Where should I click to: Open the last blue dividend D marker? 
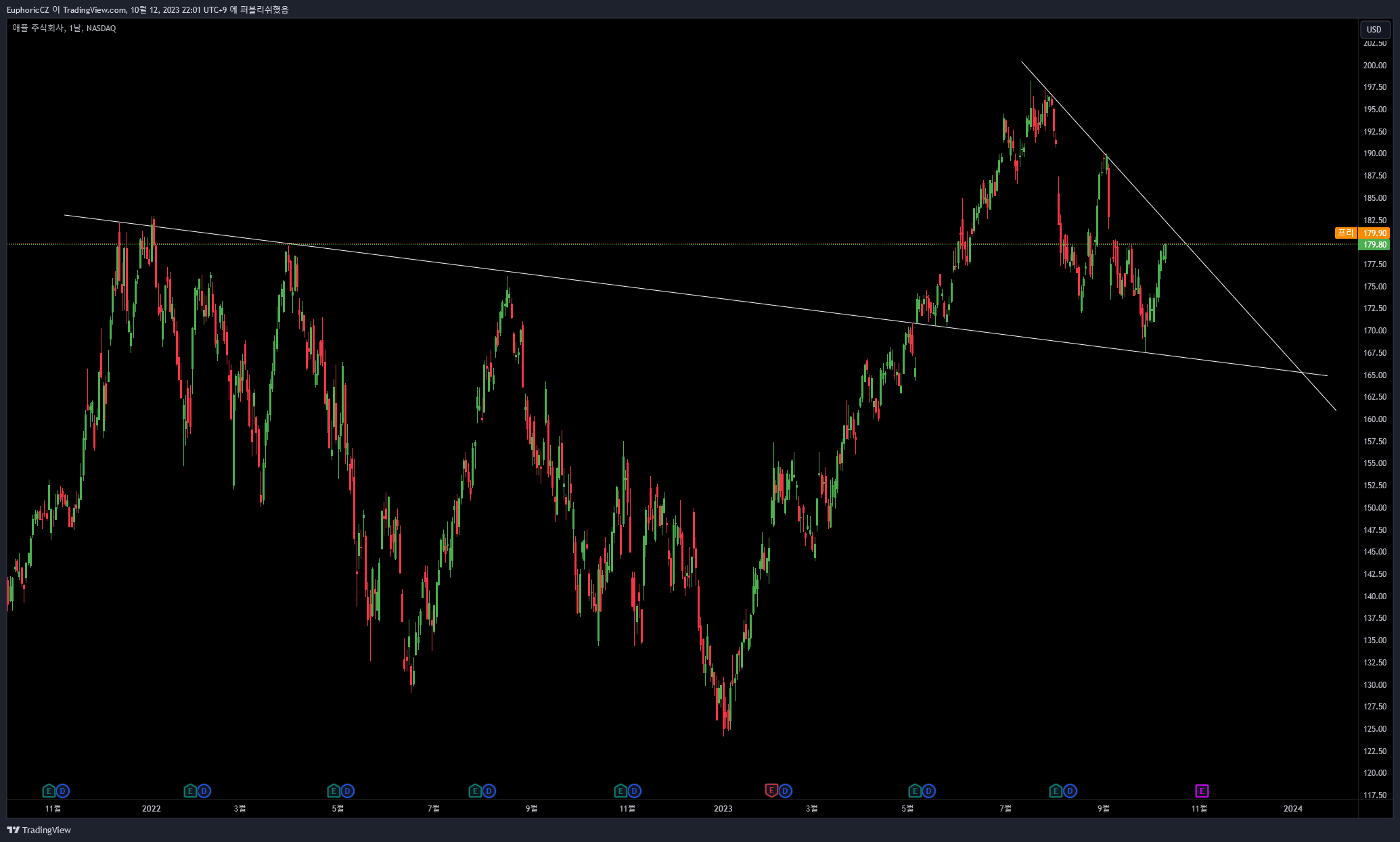tap(1070, 791)
